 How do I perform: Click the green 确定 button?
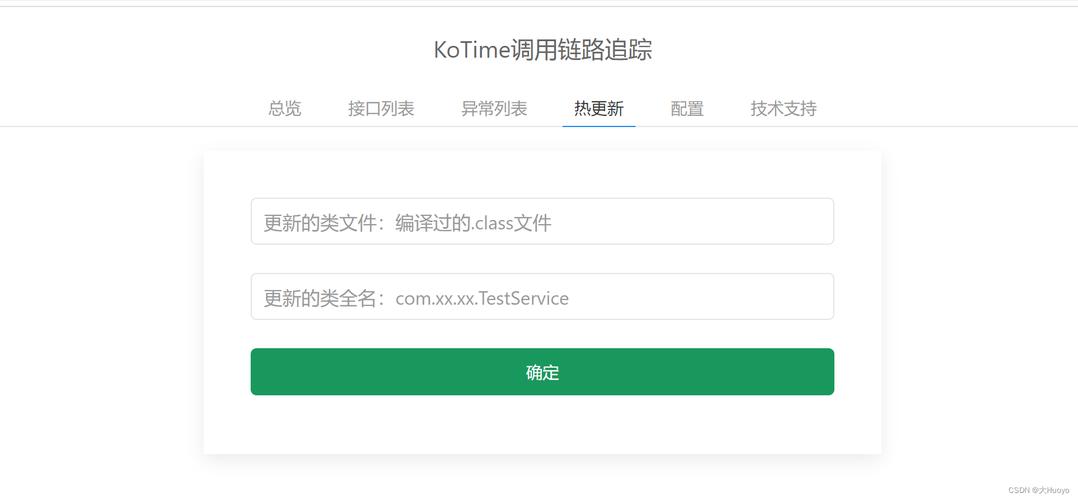pos(542,372)
